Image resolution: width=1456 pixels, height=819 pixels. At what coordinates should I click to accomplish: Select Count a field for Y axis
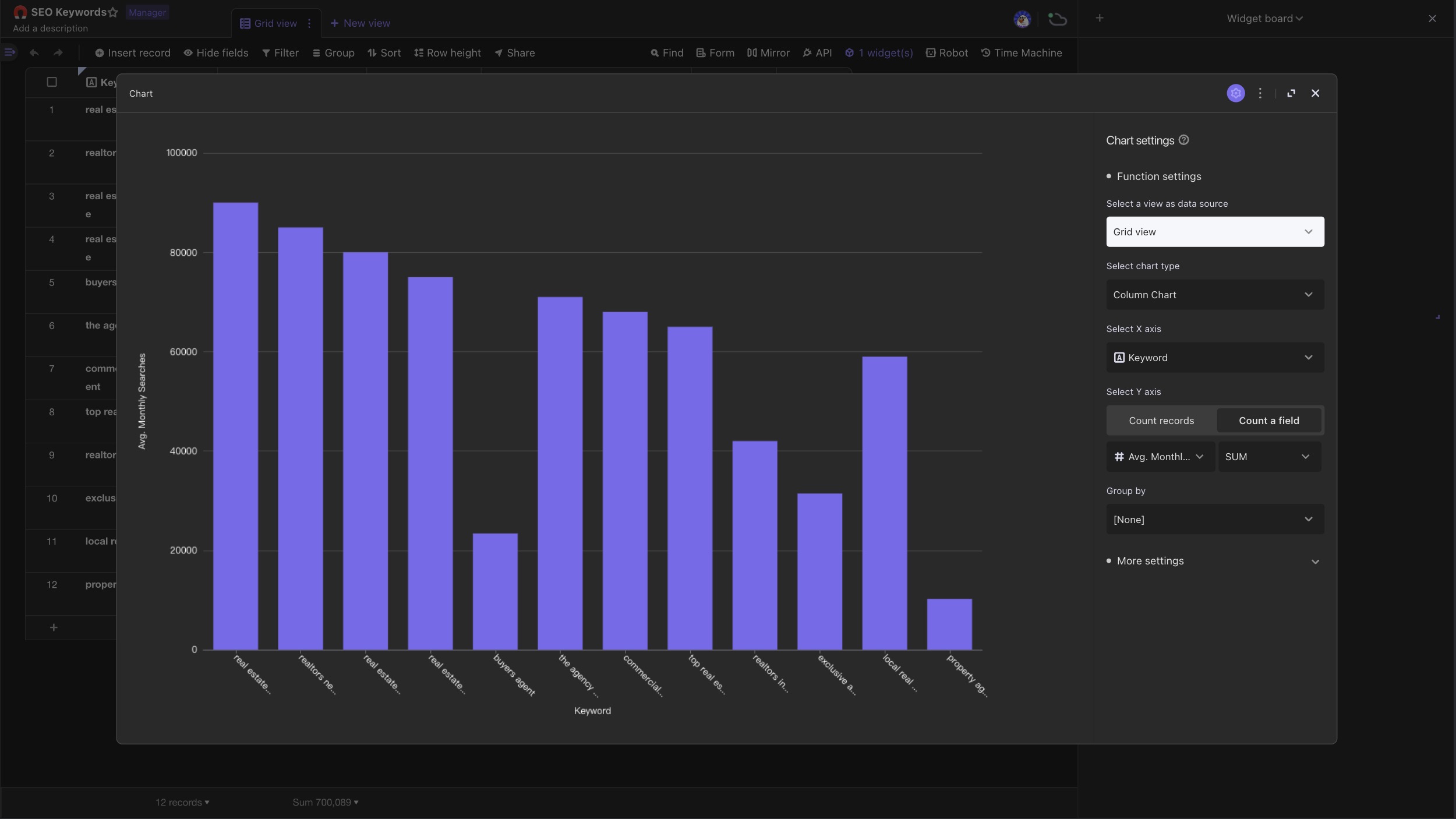[1268, 421]
